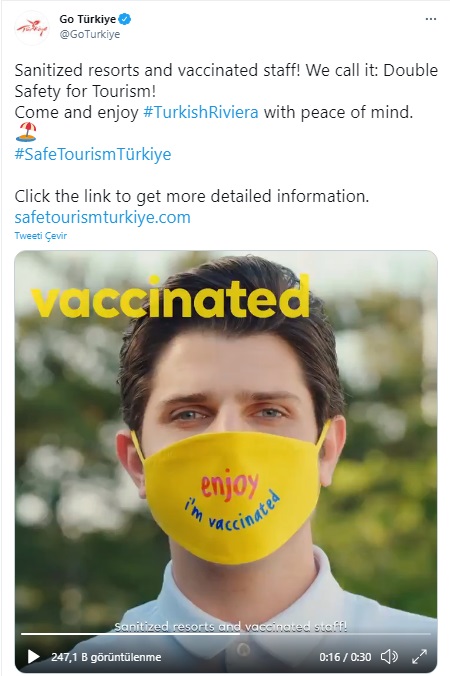
Task: Open the tweet's more options menu
Action: pos(430,19)
